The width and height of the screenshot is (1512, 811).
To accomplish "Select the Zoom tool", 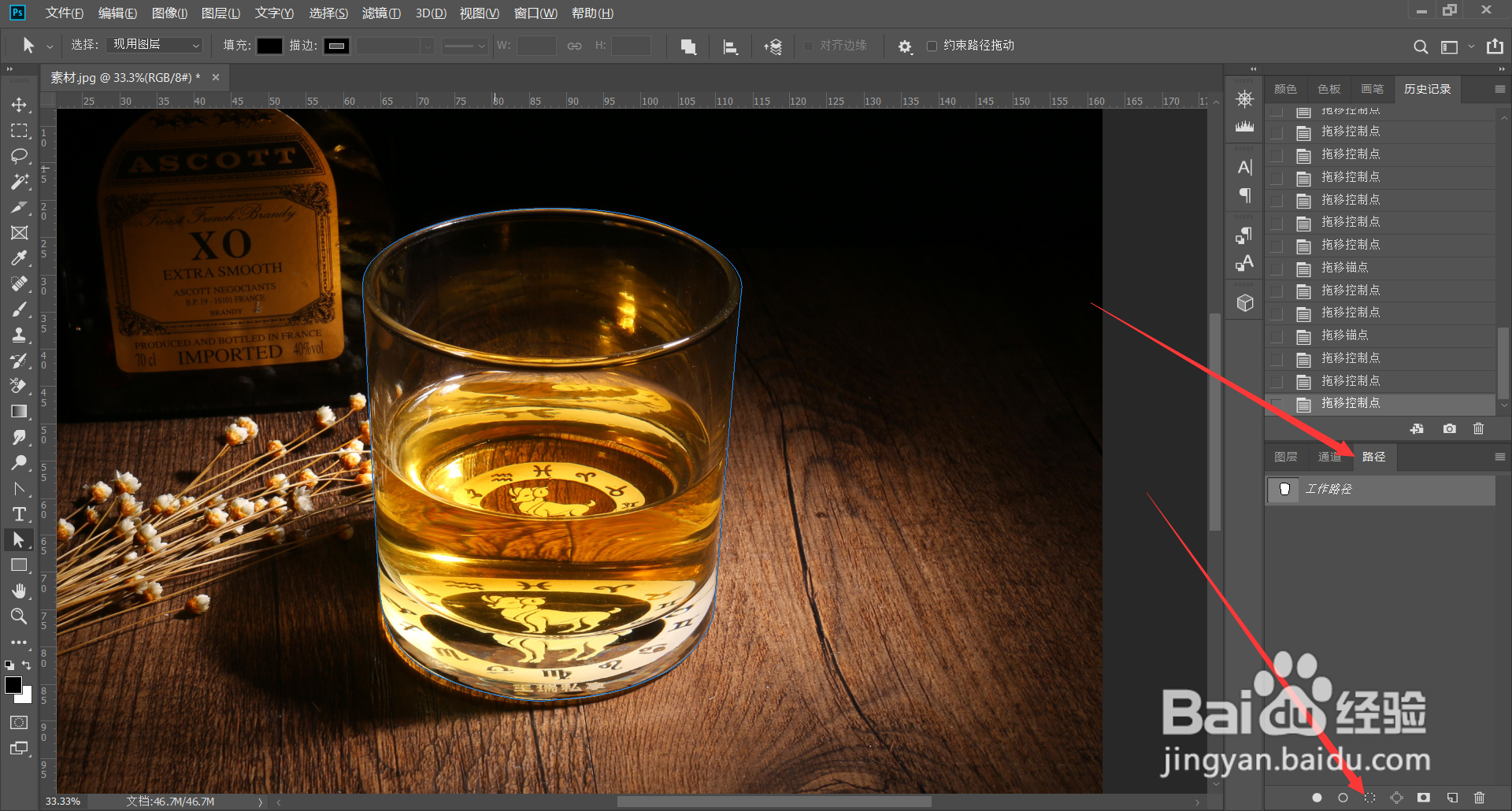I will tap(19, 617).
